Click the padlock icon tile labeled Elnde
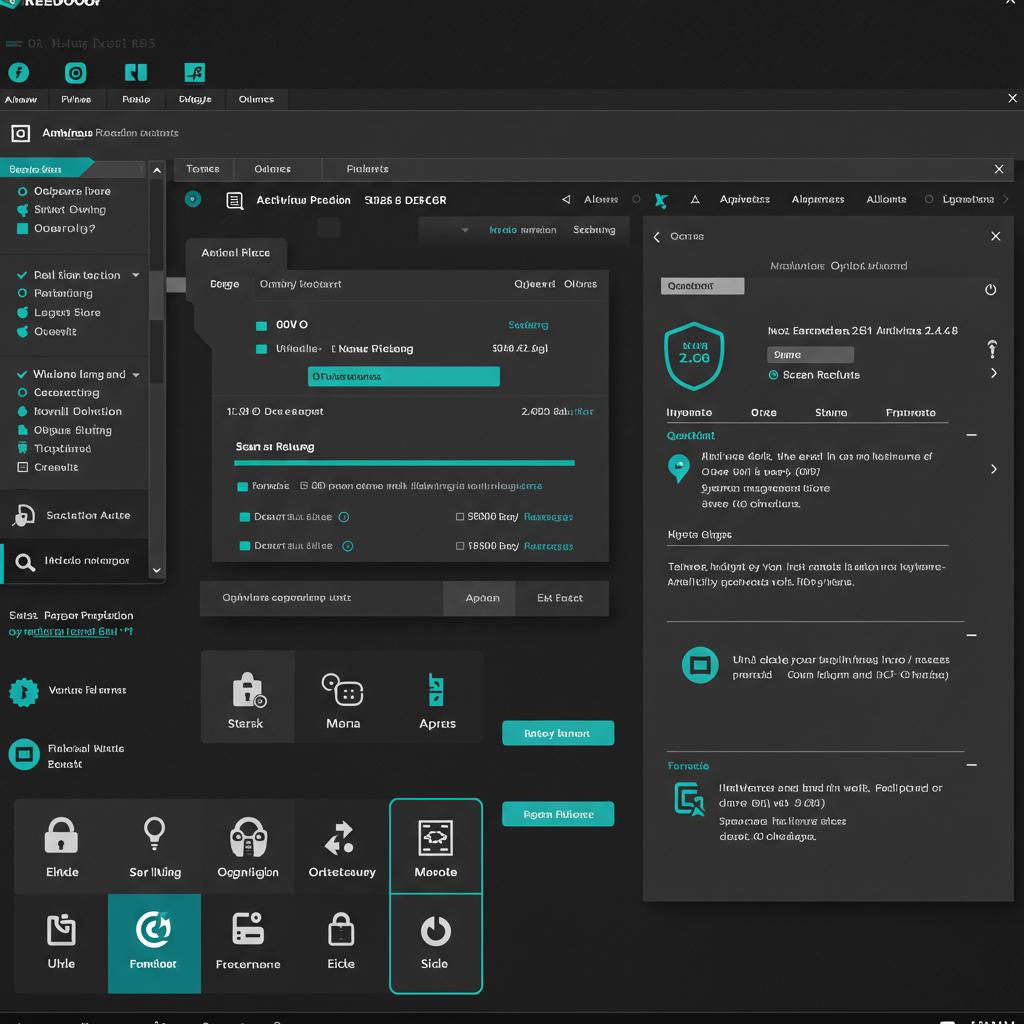 (61, 847)
